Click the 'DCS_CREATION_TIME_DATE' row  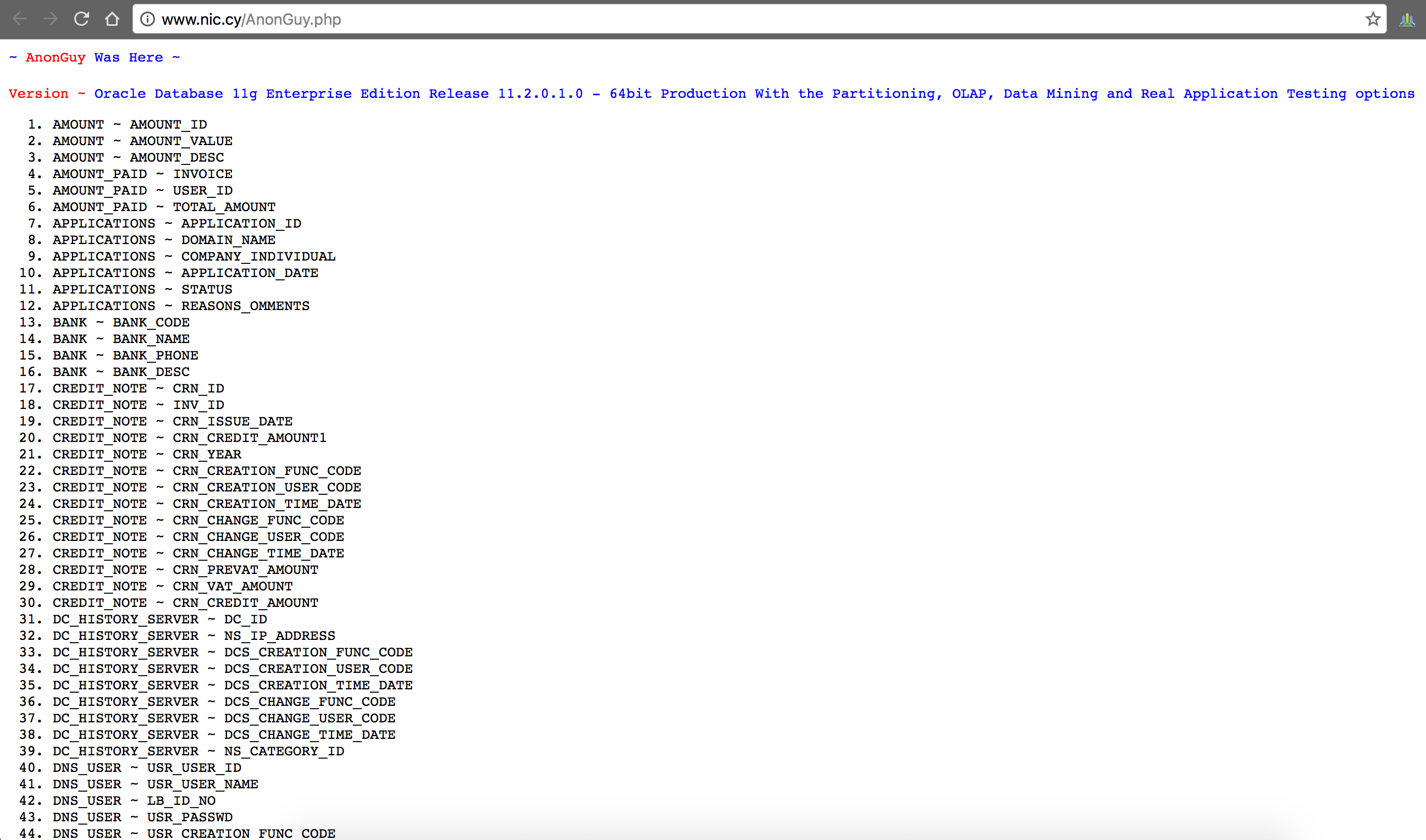tap(233, 686)
